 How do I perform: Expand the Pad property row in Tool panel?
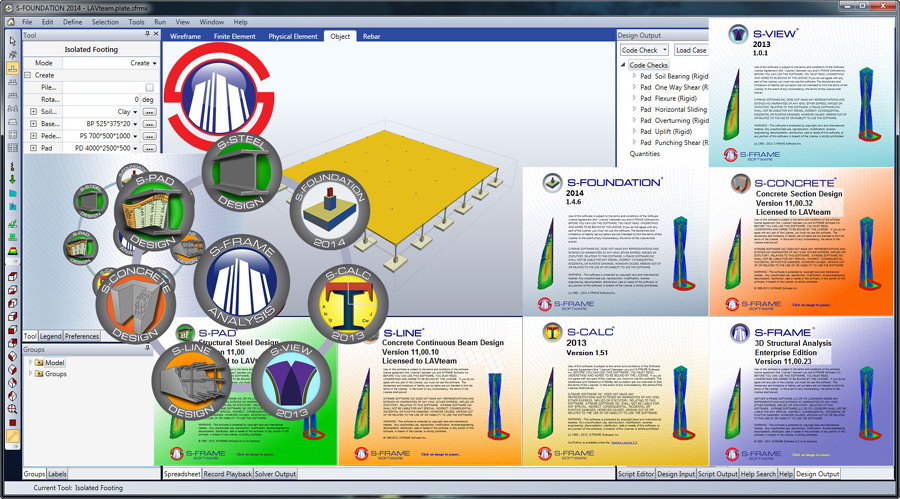(x=33, y=148)
